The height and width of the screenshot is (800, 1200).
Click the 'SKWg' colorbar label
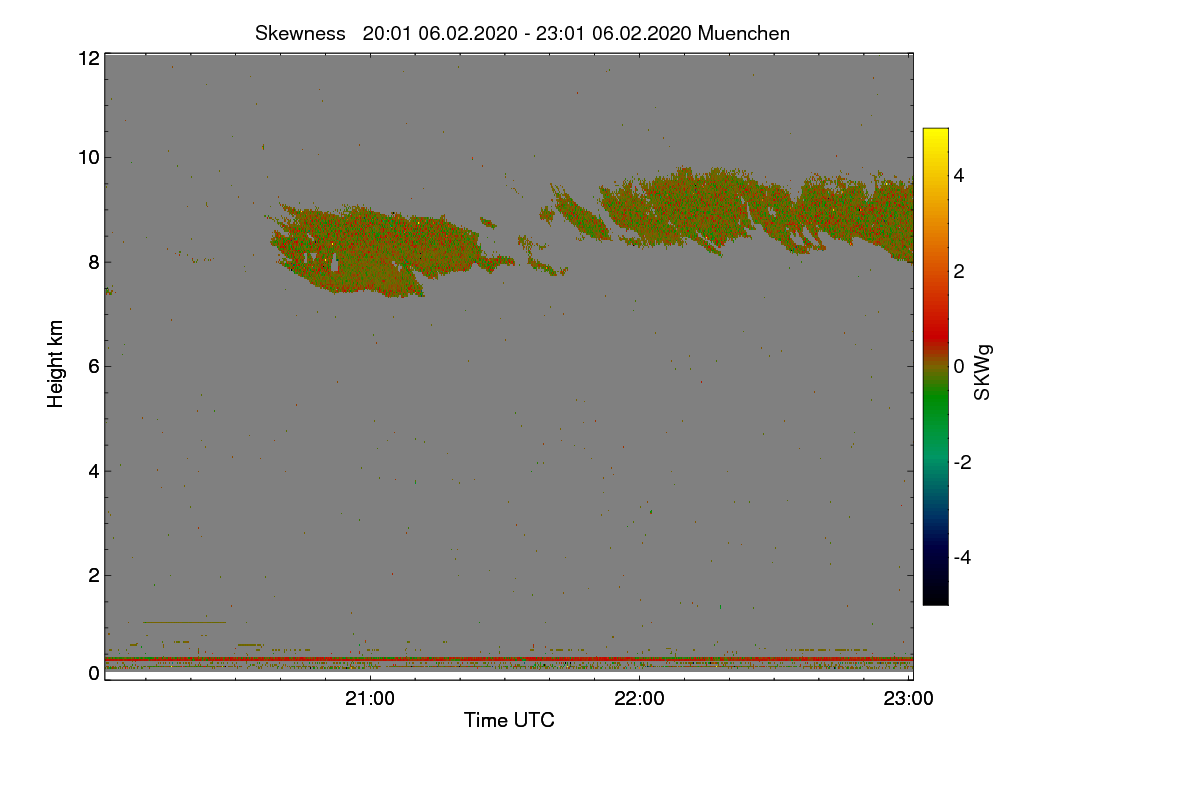click(983, 372)
